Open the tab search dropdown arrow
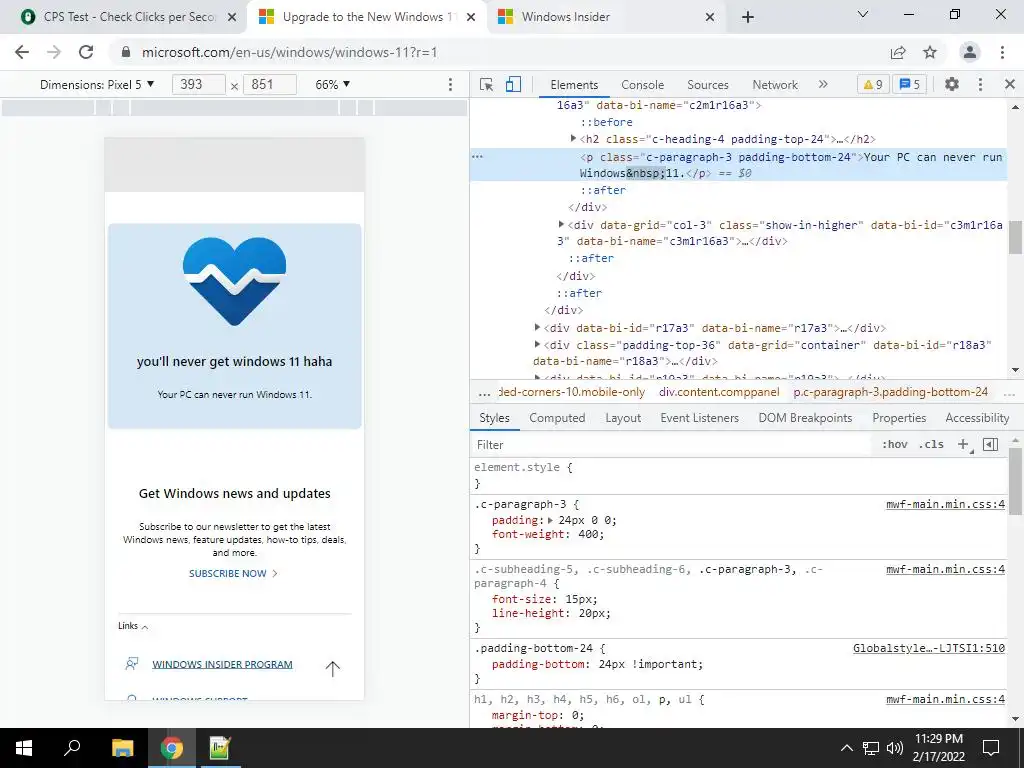 [x=863, y=14]
